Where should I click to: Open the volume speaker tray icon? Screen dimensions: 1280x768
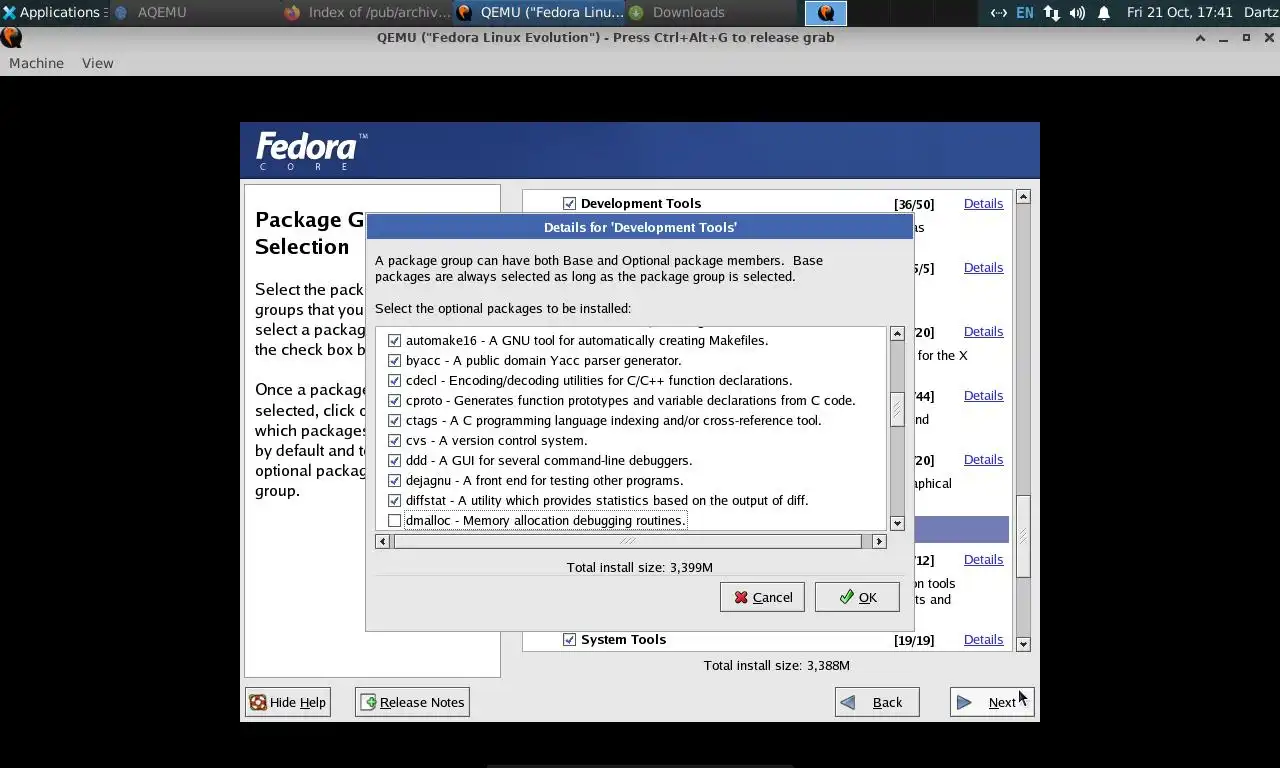point(1077,13)
